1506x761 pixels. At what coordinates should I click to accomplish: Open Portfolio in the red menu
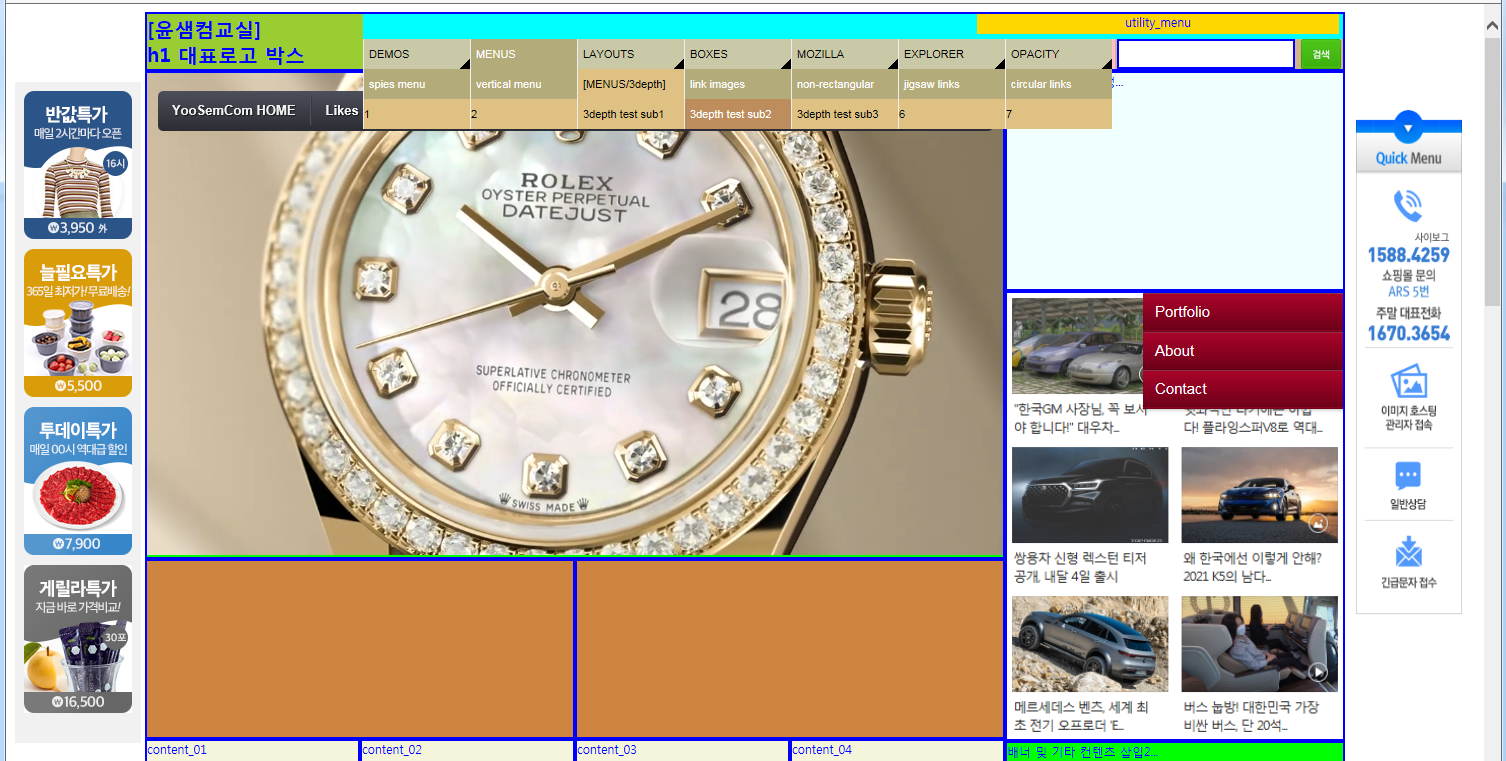click(x=1243, y=312)
